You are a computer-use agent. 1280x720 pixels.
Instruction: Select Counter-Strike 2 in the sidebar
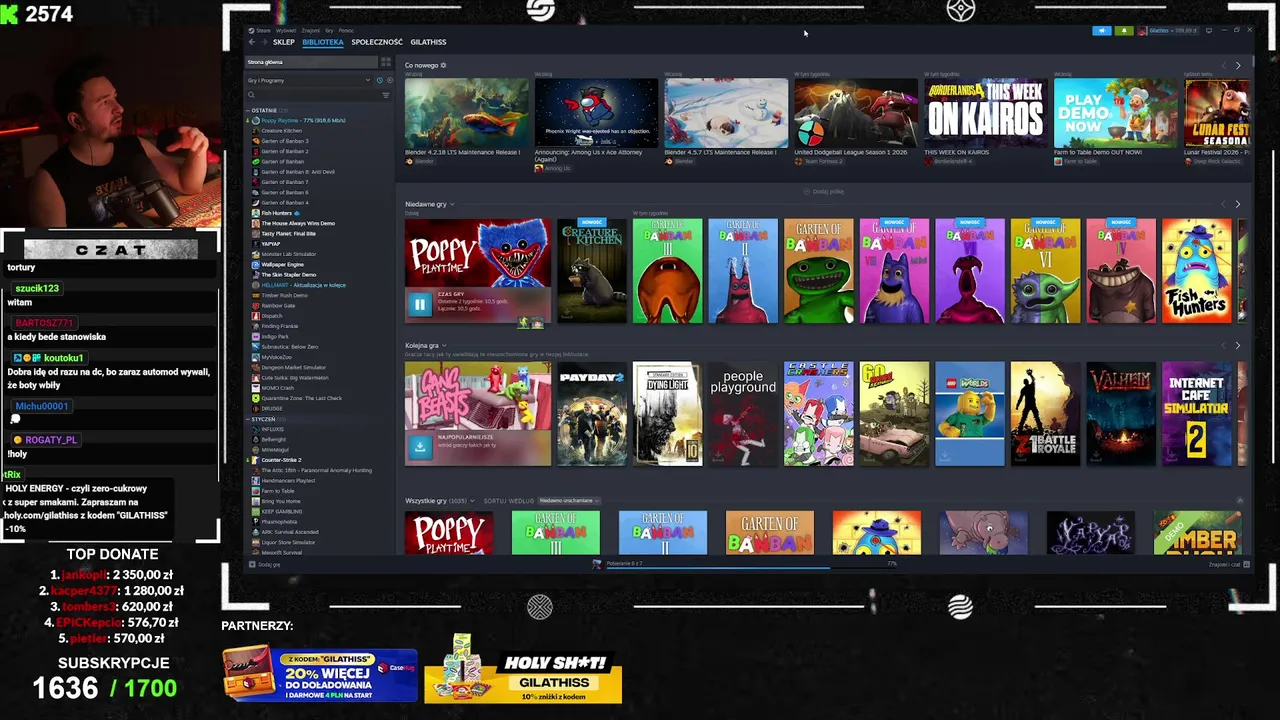tap(281, 460)
